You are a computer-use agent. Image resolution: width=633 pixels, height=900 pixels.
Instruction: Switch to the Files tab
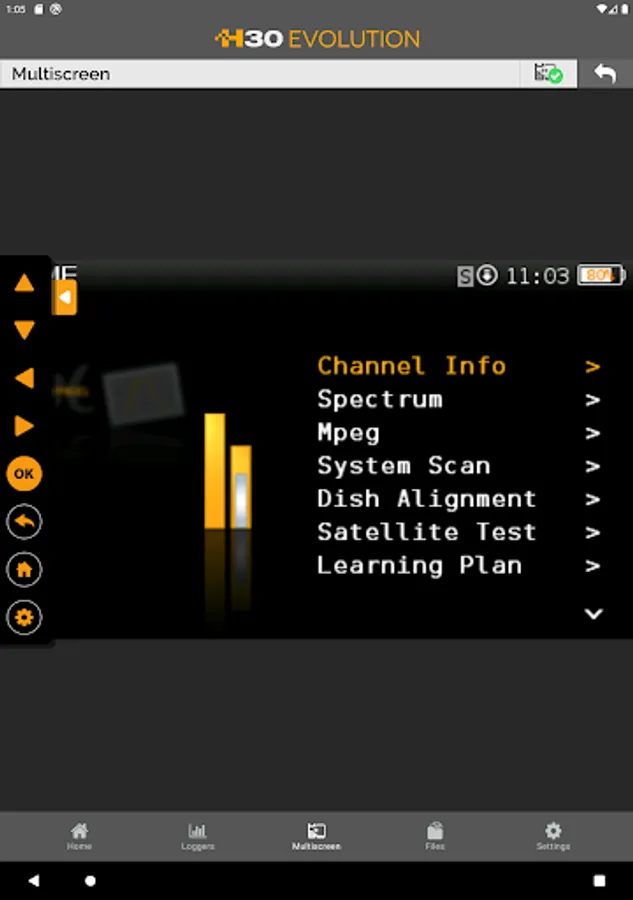click(435, 836)
